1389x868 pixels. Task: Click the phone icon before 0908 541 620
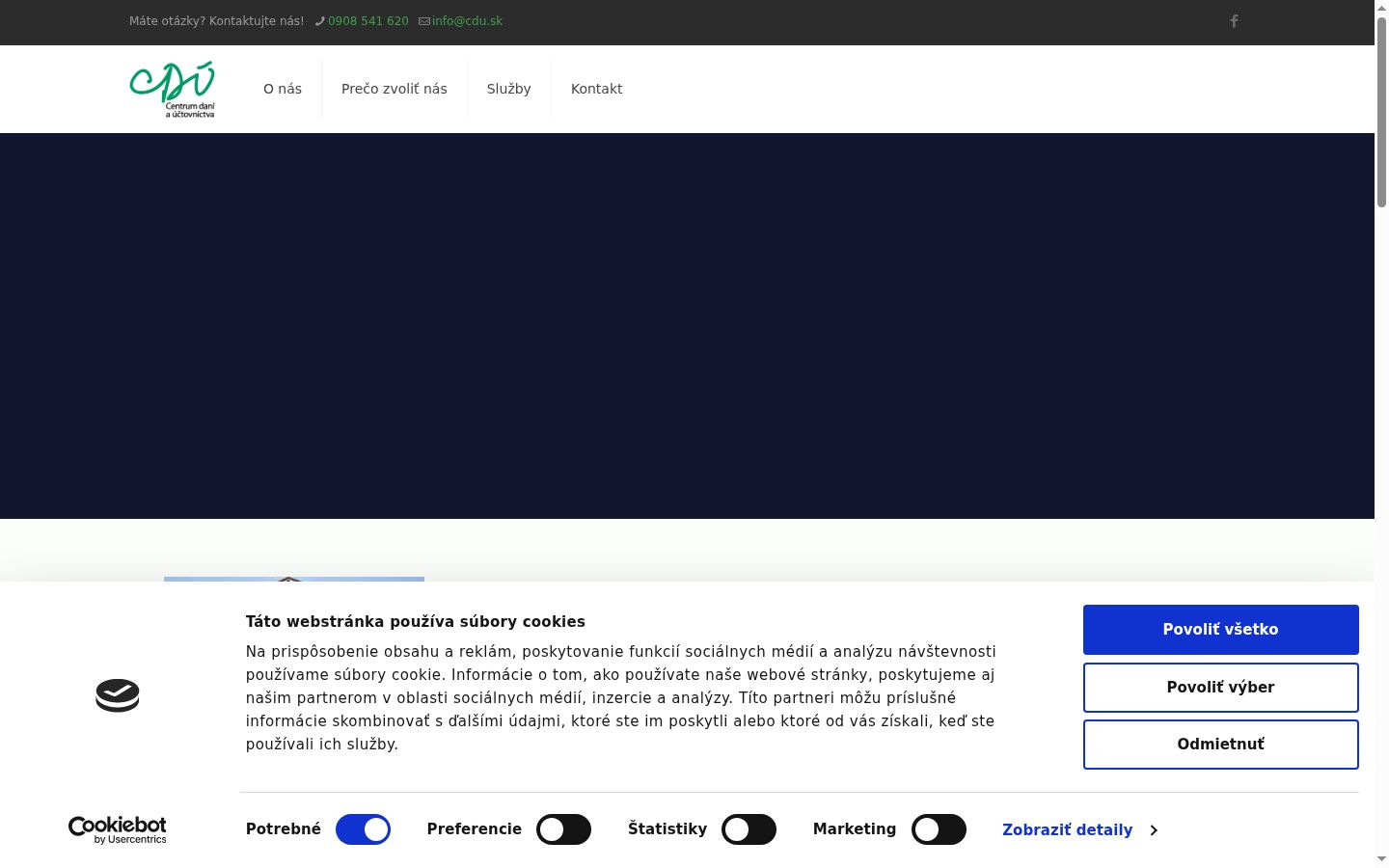320,21
